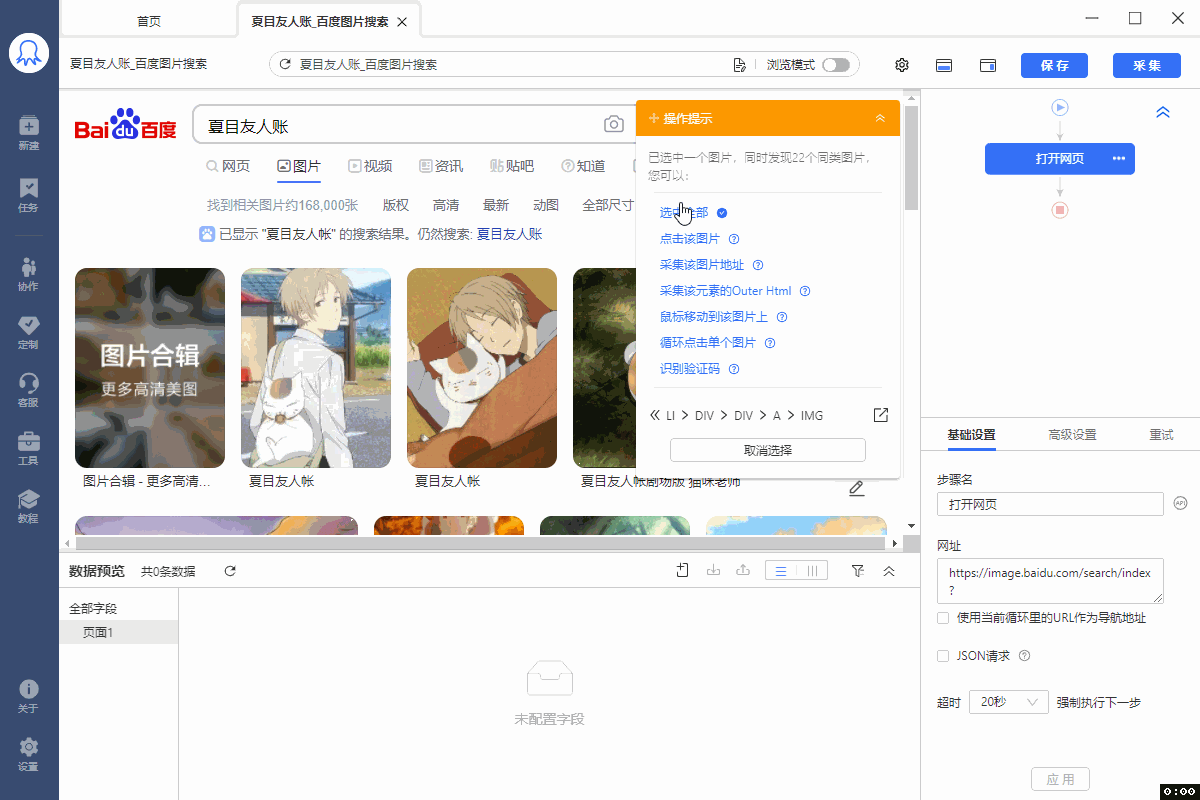This screenshot has width=1200, height=800.
Task: Click the 网址 URL text box
Action: click(x=1050, y=581)
